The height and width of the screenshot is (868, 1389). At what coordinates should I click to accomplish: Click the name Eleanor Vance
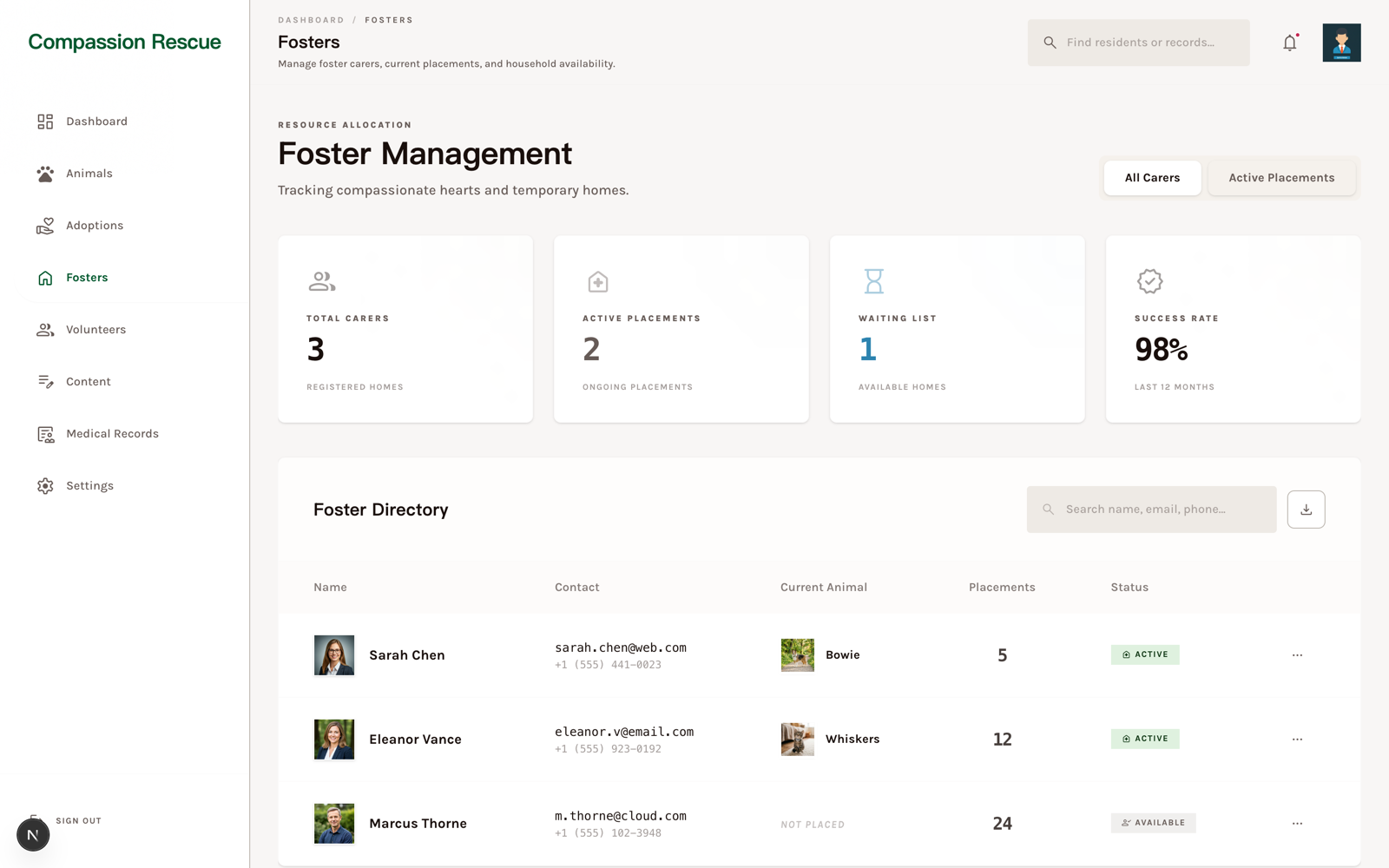click(x=415, y=740)
